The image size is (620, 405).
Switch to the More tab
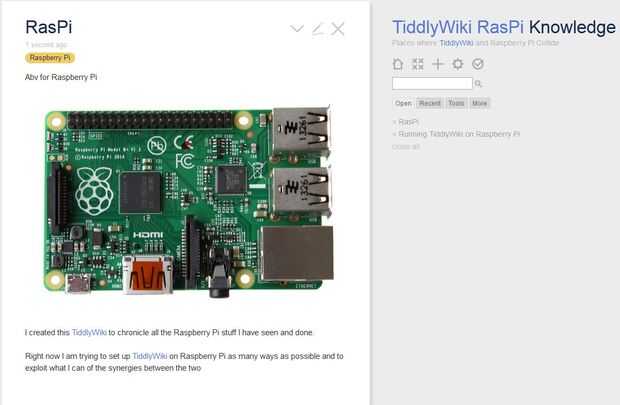[x=479, y=103]
